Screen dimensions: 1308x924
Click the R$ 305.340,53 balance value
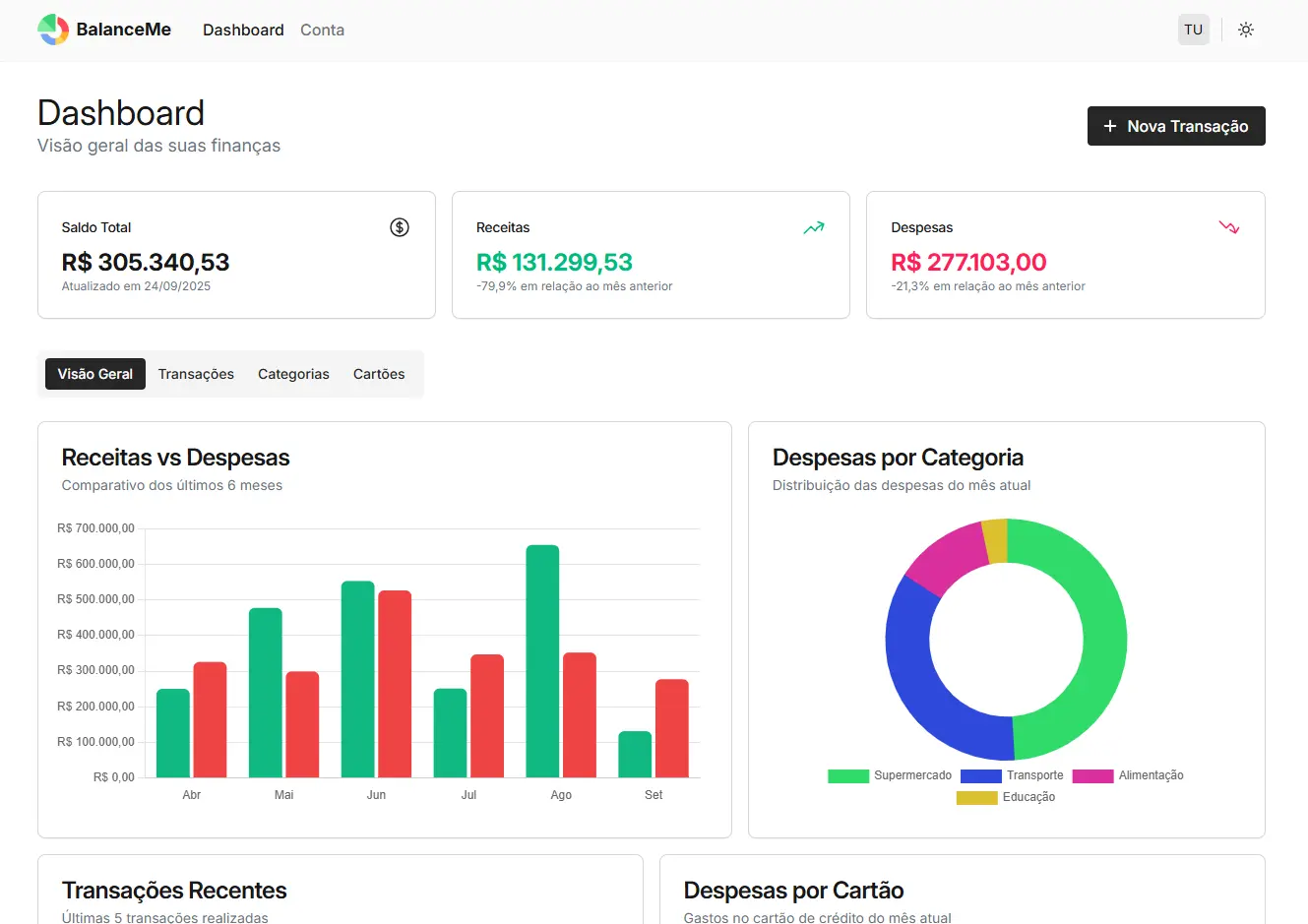146,263
